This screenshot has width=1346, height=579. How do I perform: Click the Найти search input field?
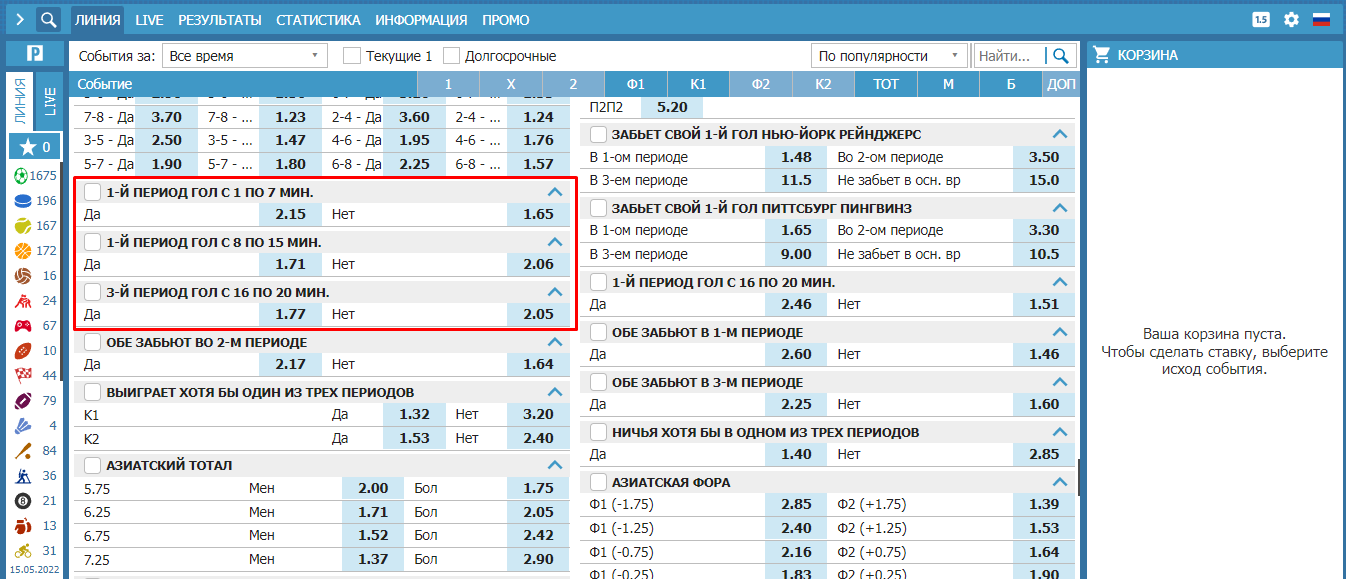coord(1009,56)
